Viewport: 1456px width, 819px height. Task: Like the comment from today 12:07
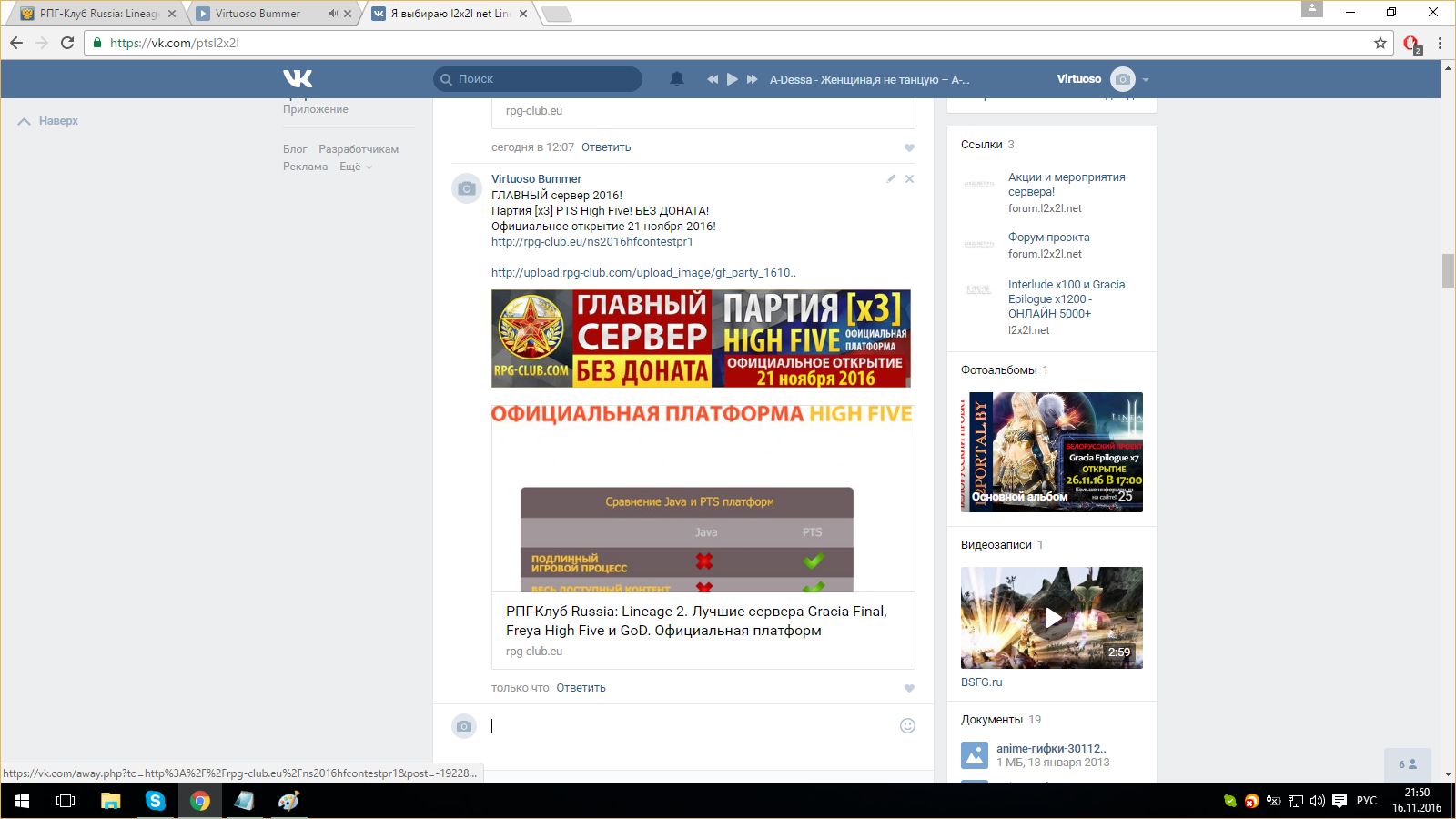pos(909,148)
